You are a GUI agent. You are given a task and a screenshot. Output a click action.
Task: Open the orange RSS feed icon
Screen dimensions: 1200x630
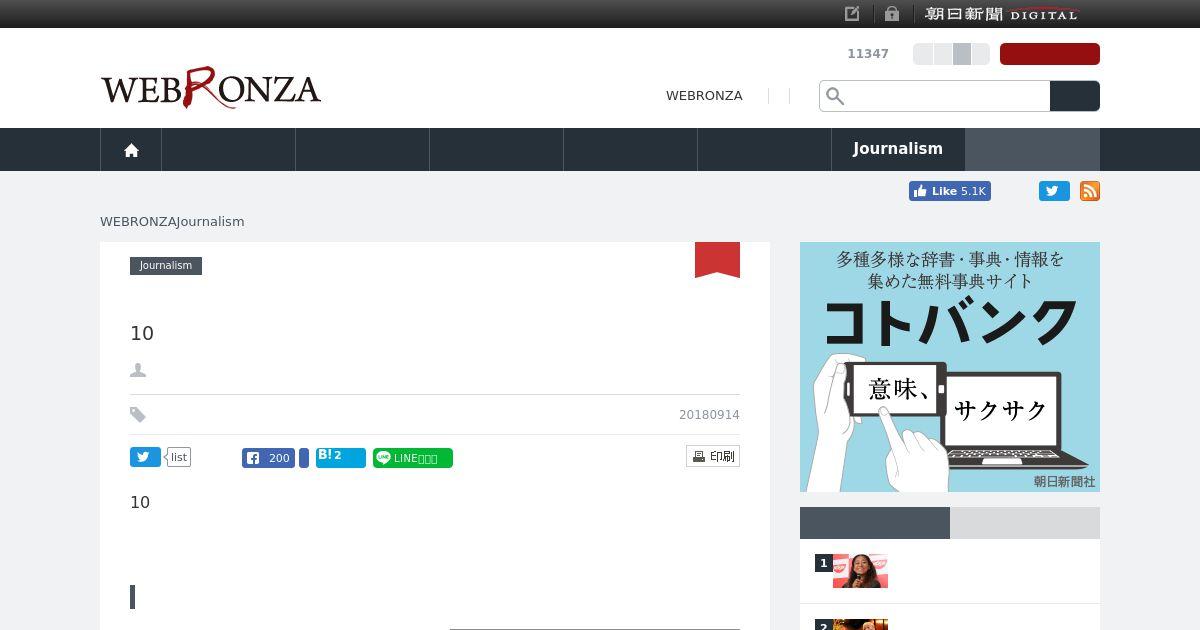click(1090, 191)
